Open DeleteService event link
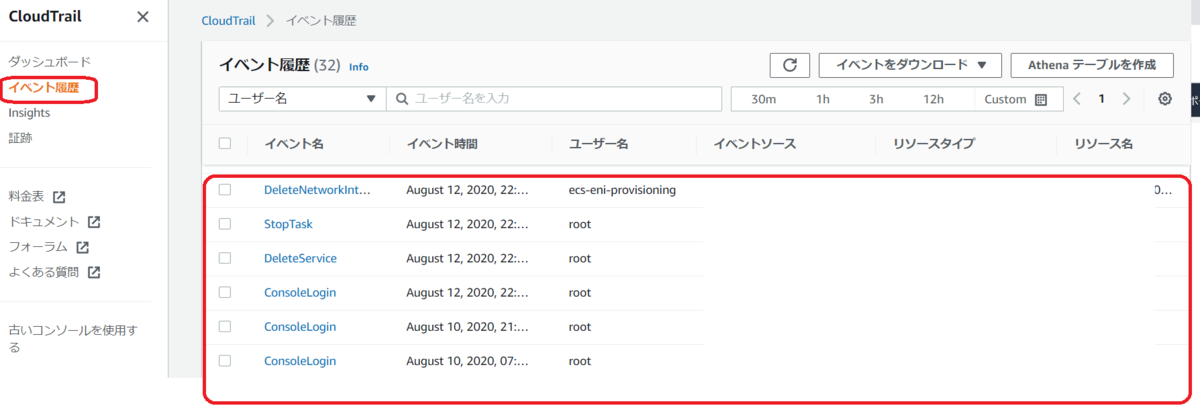The image size is (1200, 412). click(x=300, y=258)
